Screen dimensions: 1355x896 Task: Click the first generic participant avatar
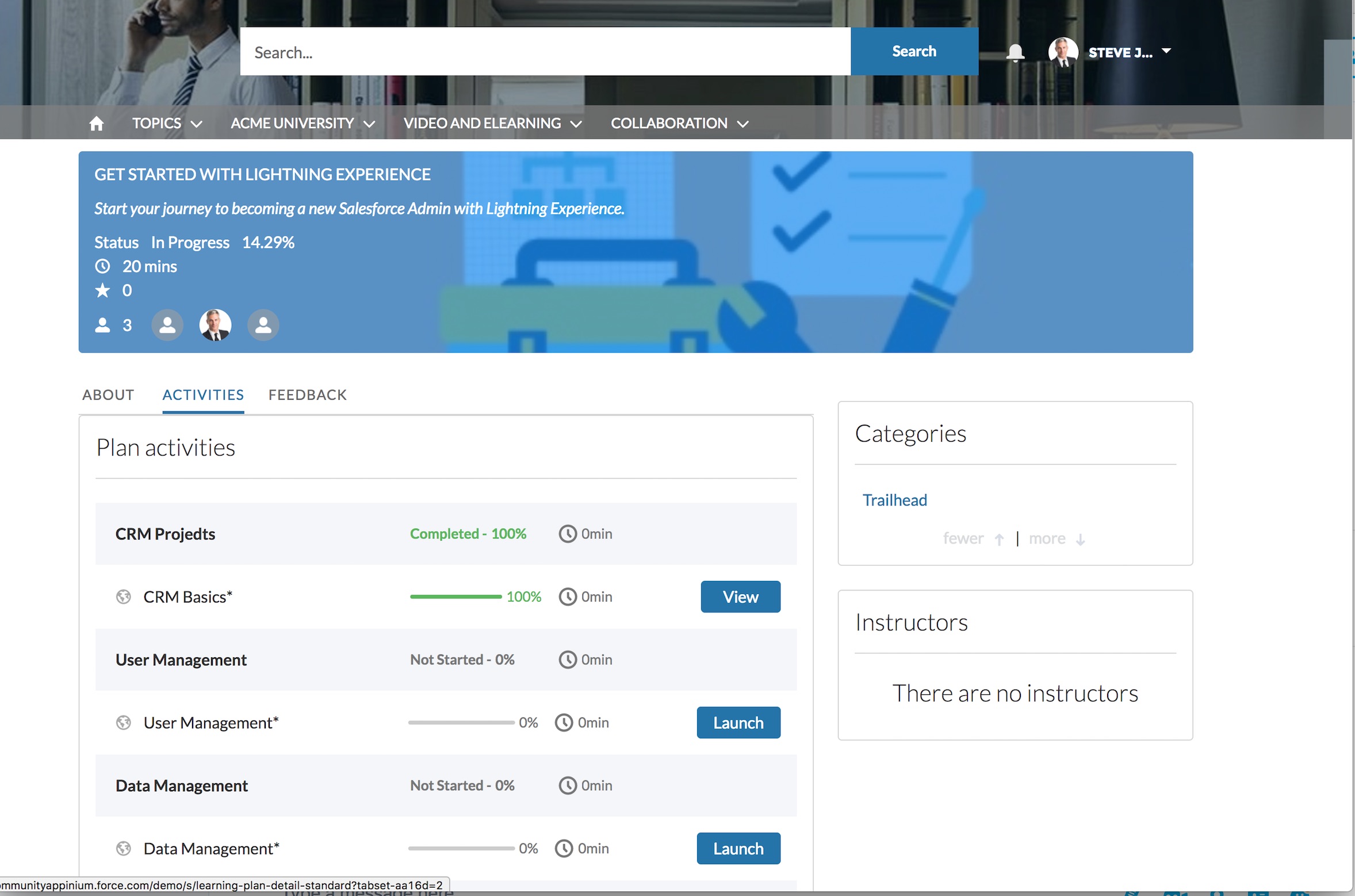click(x=167, y=326)
